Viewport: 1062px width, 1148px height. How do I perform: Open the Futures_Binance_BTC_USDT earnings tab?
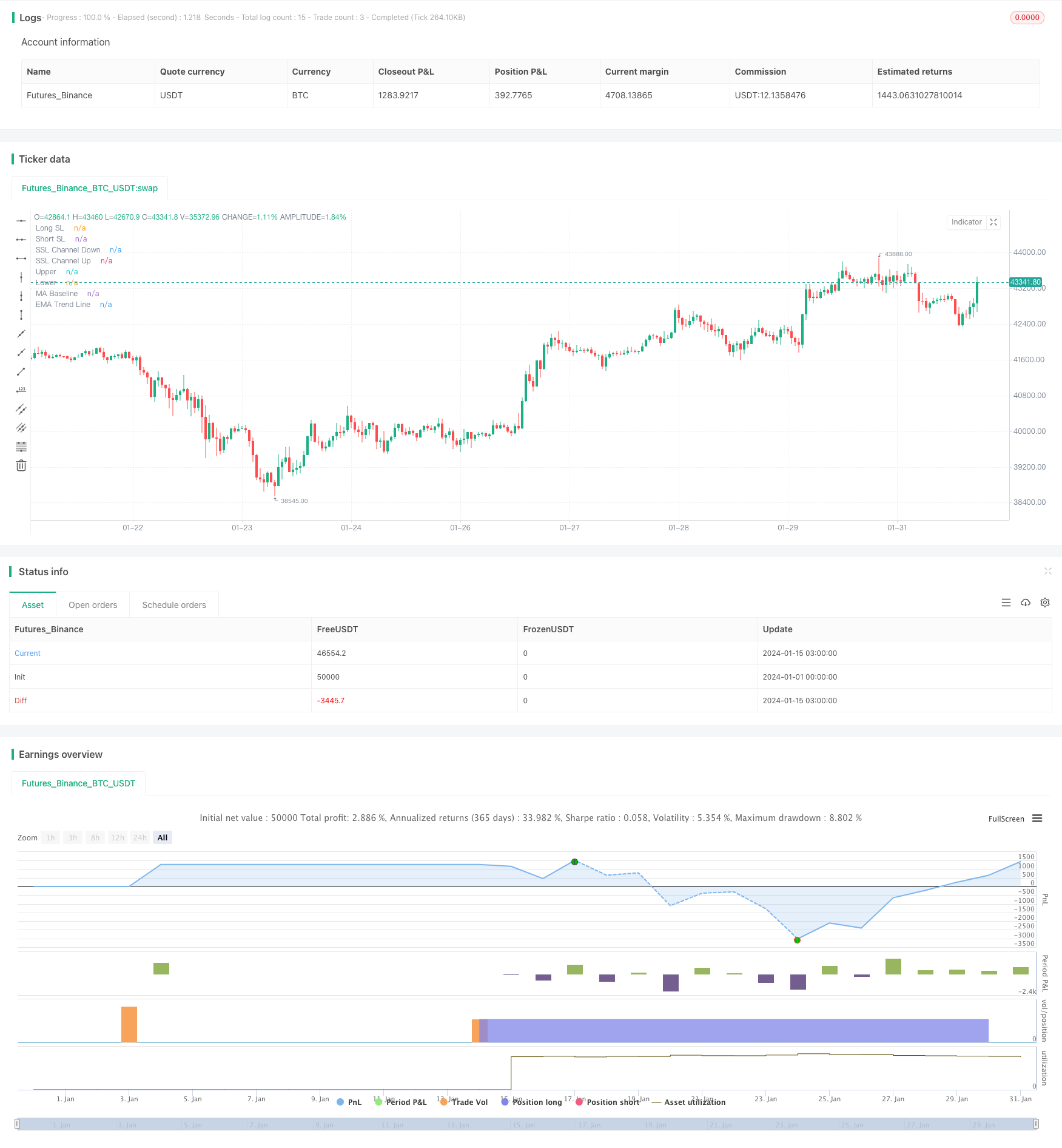(78, 783)
